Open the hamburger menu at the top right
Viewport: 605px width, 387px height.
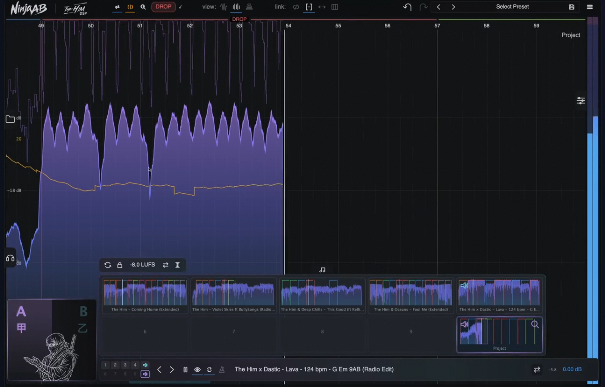590,7
